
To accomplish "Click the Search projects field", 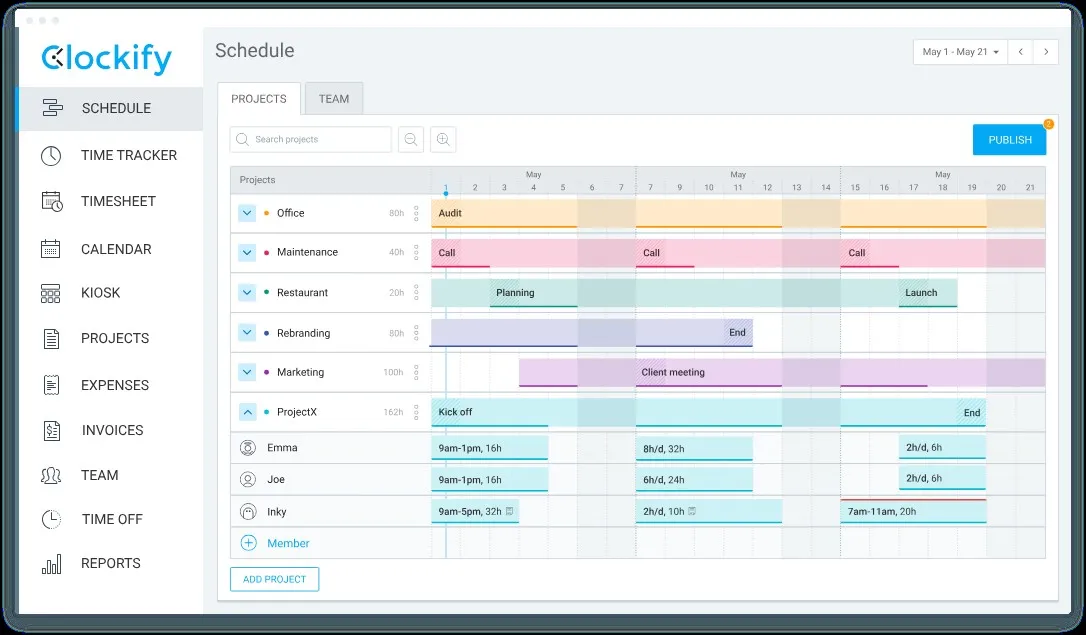I will click(310, 140).
